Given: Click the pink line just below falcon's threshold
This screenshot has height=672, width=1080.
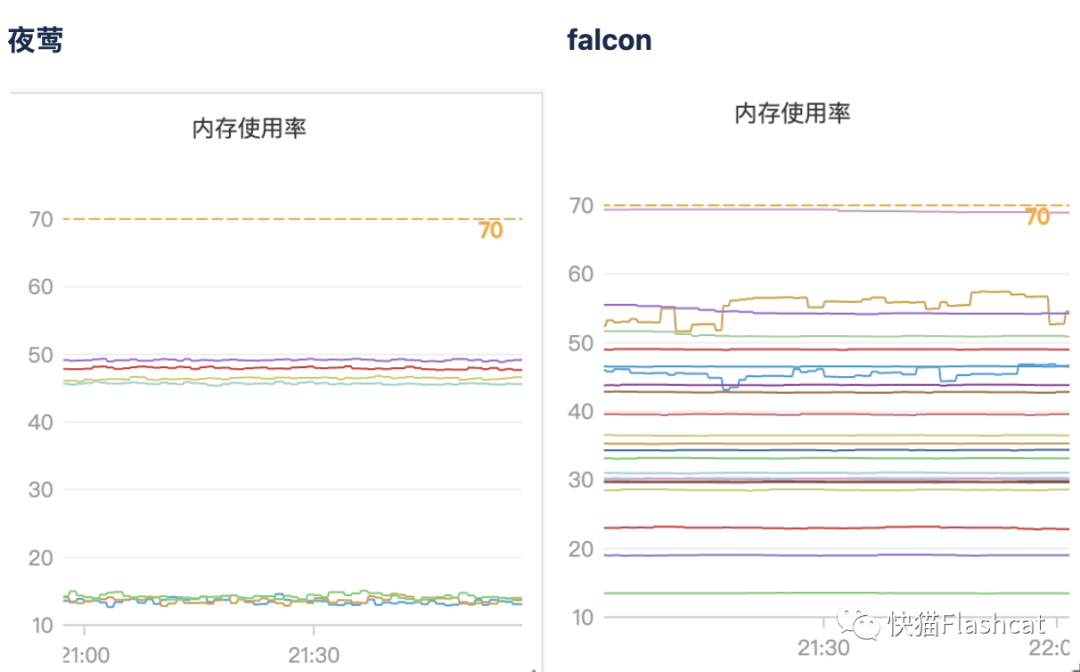Looking at the screenshot, I should click(800, 210).
